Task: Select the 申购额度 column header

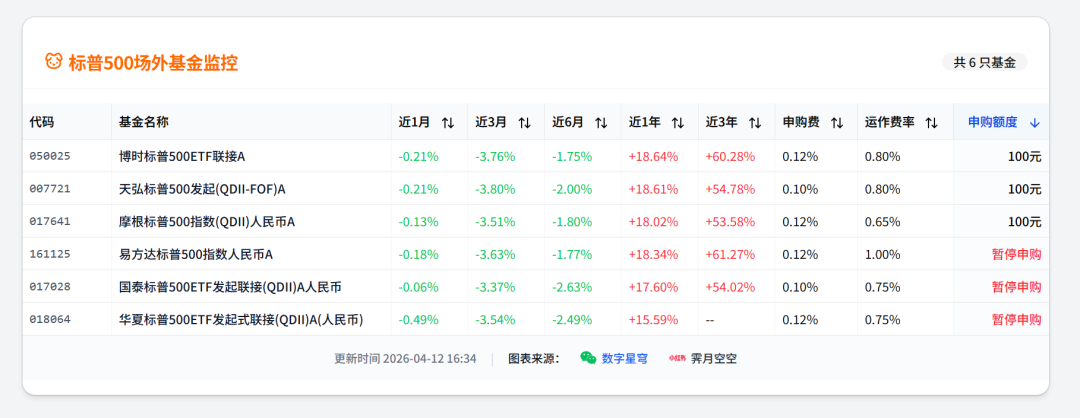Action: pos(992,122)
